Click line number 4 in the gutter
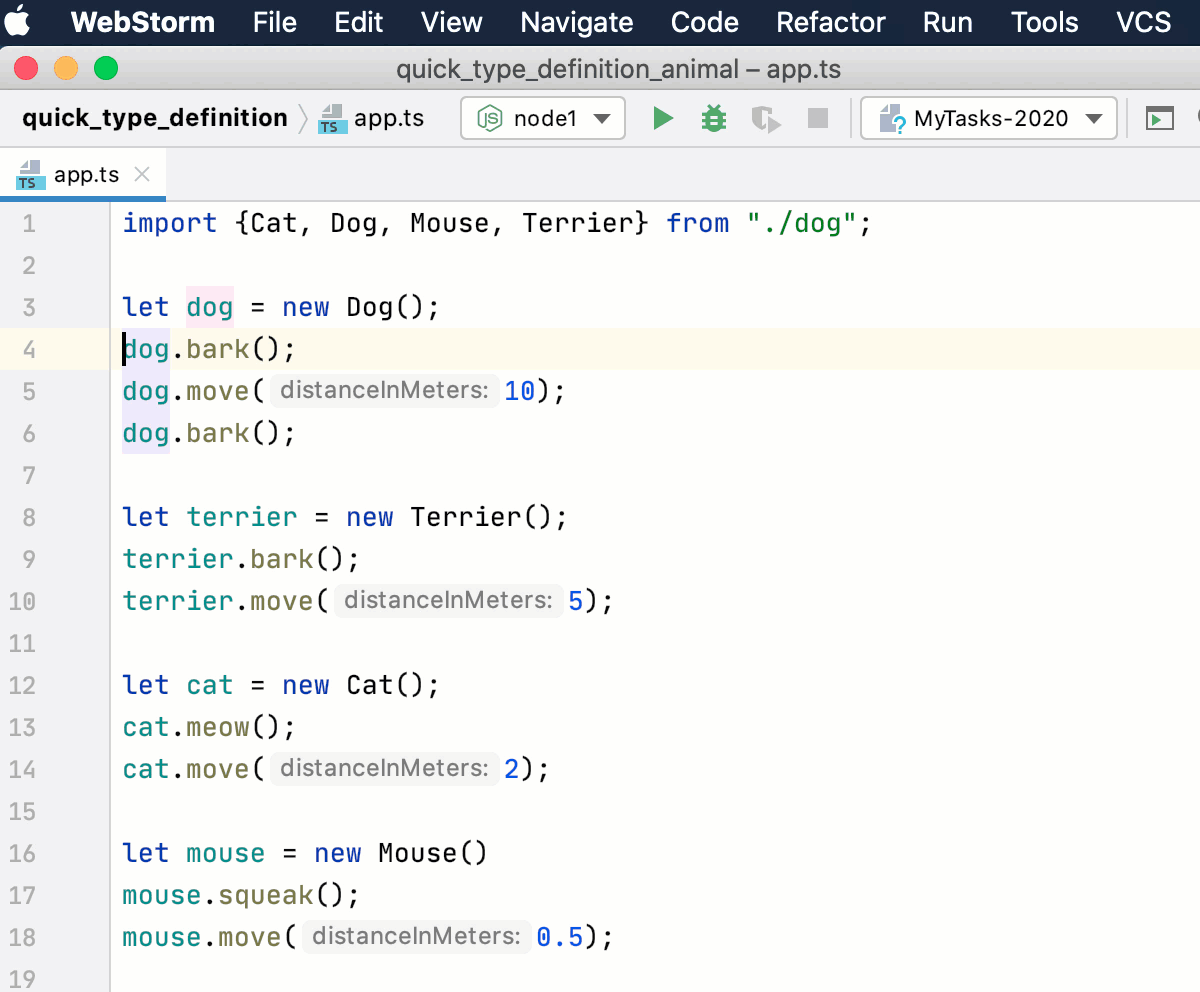The image size is (1200, 992). (28, 349)
